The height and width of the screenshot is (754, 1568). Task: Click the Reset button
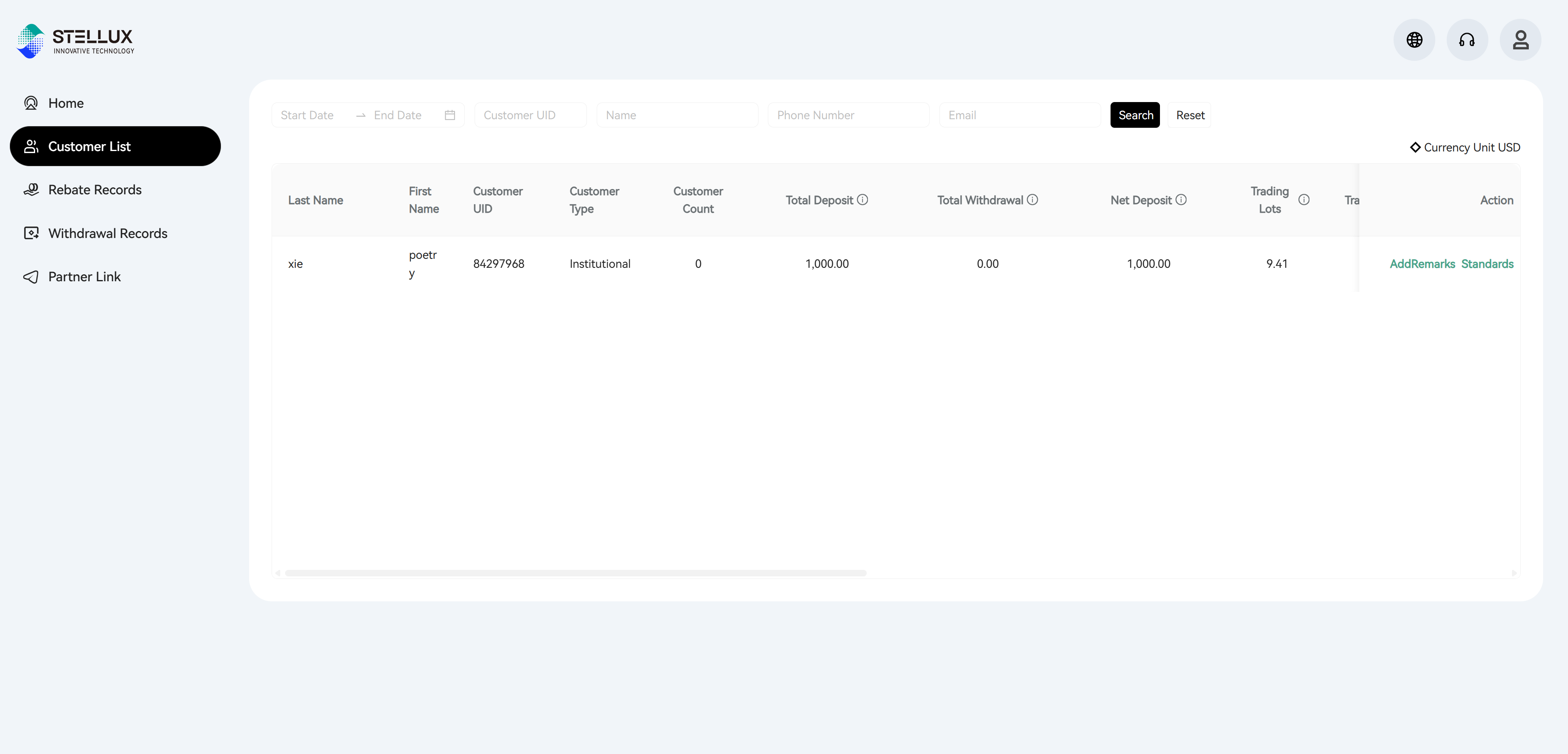click(1190, 115)
